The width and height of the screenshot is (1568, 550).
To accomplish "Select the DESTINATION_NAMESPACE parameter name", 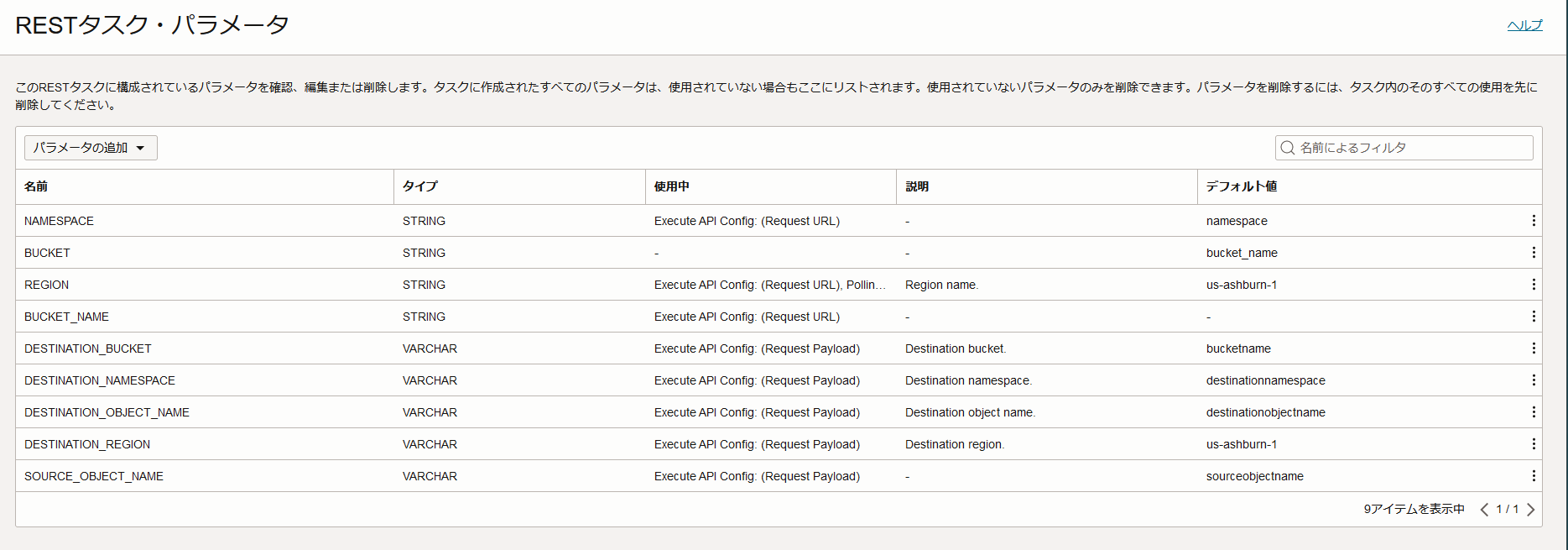I will [x=100, y=380].
